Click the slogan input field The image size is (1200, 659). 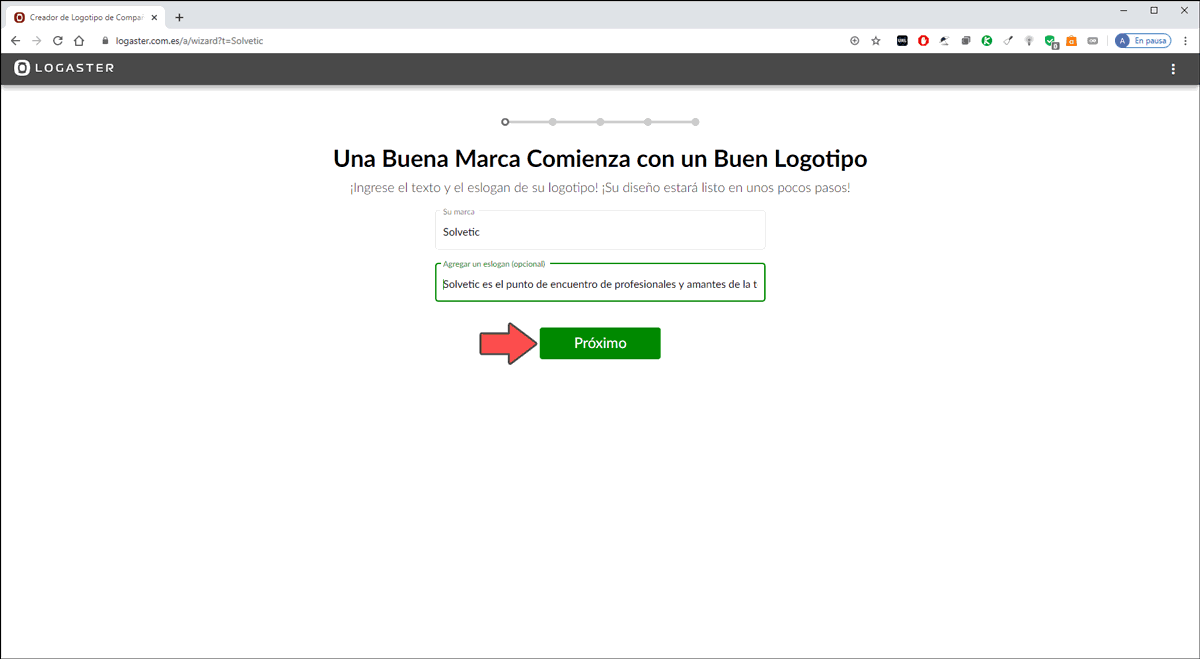[x=600, y=283]
